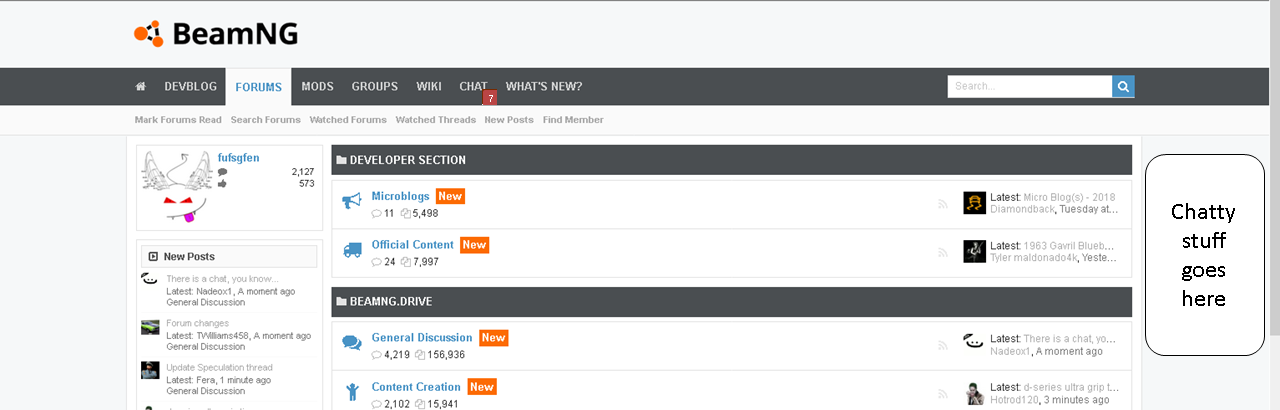Open fufsgfen username link

238,158
